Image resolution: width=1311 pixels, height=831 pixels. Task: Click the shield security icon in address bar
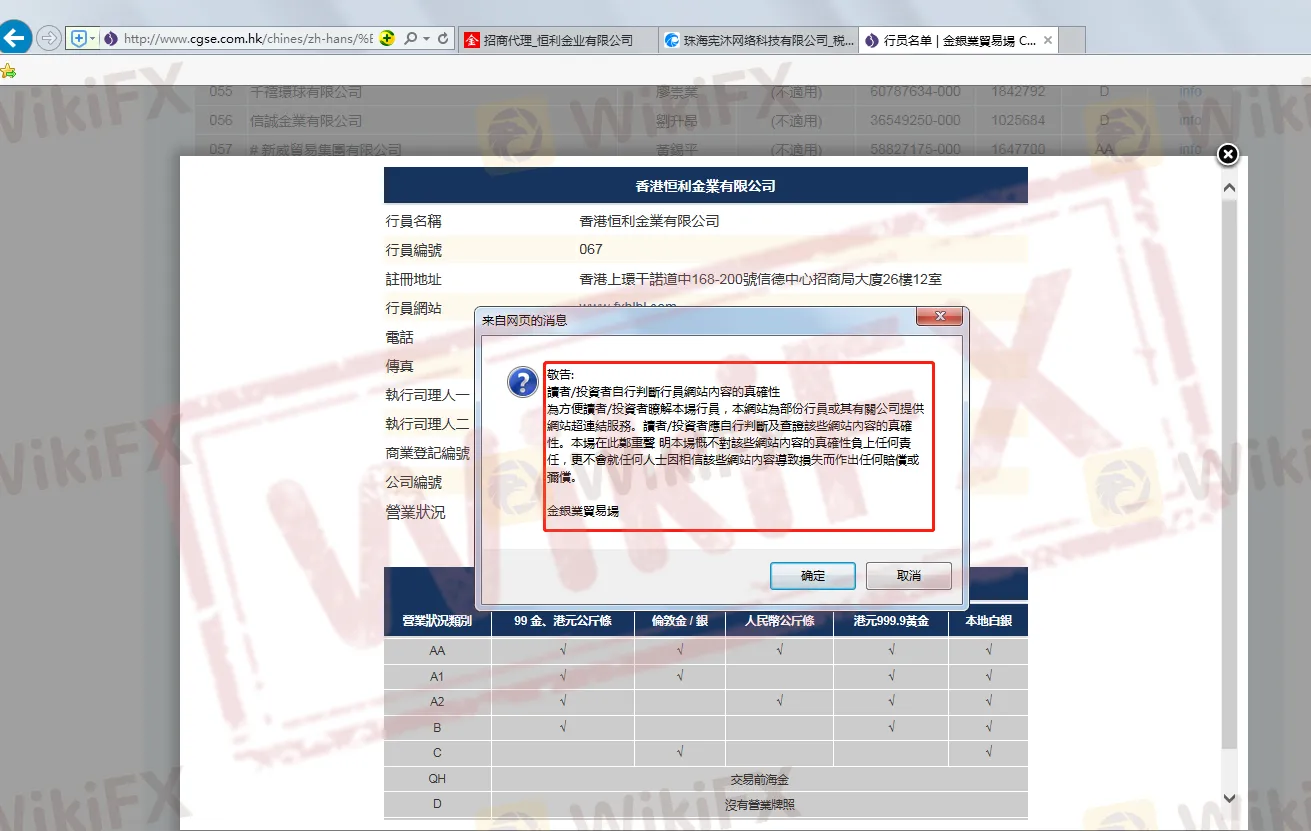(x=79, y=39)
